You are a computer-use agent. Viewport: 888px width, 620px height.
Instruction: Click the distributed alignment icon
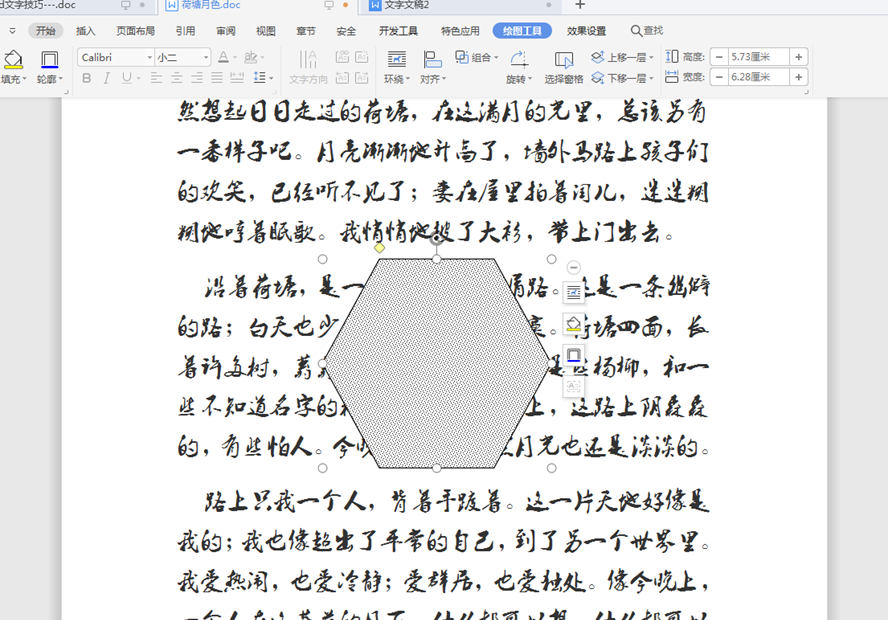pyautogui.click(x=237, y=78)
